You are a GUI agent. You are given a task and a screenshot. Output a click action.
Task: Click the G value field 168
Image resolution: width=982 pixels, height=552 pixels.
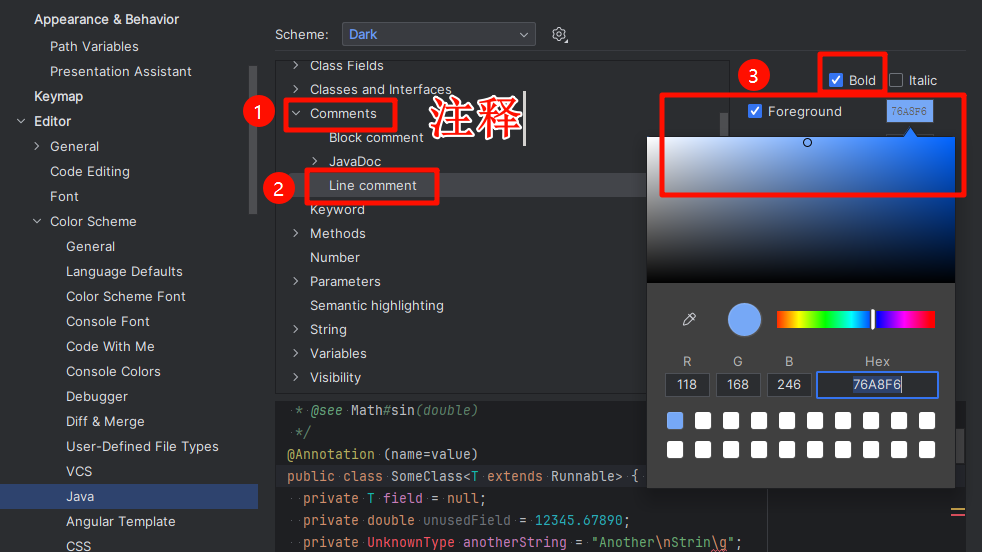click(x=738, y=385)
